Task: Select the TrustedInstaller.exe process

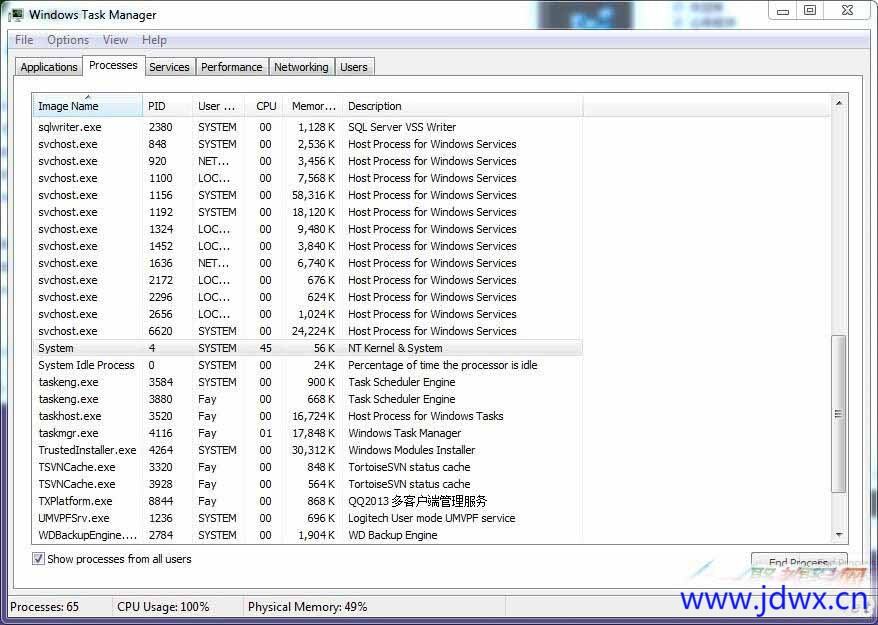Action: [87, 450]
